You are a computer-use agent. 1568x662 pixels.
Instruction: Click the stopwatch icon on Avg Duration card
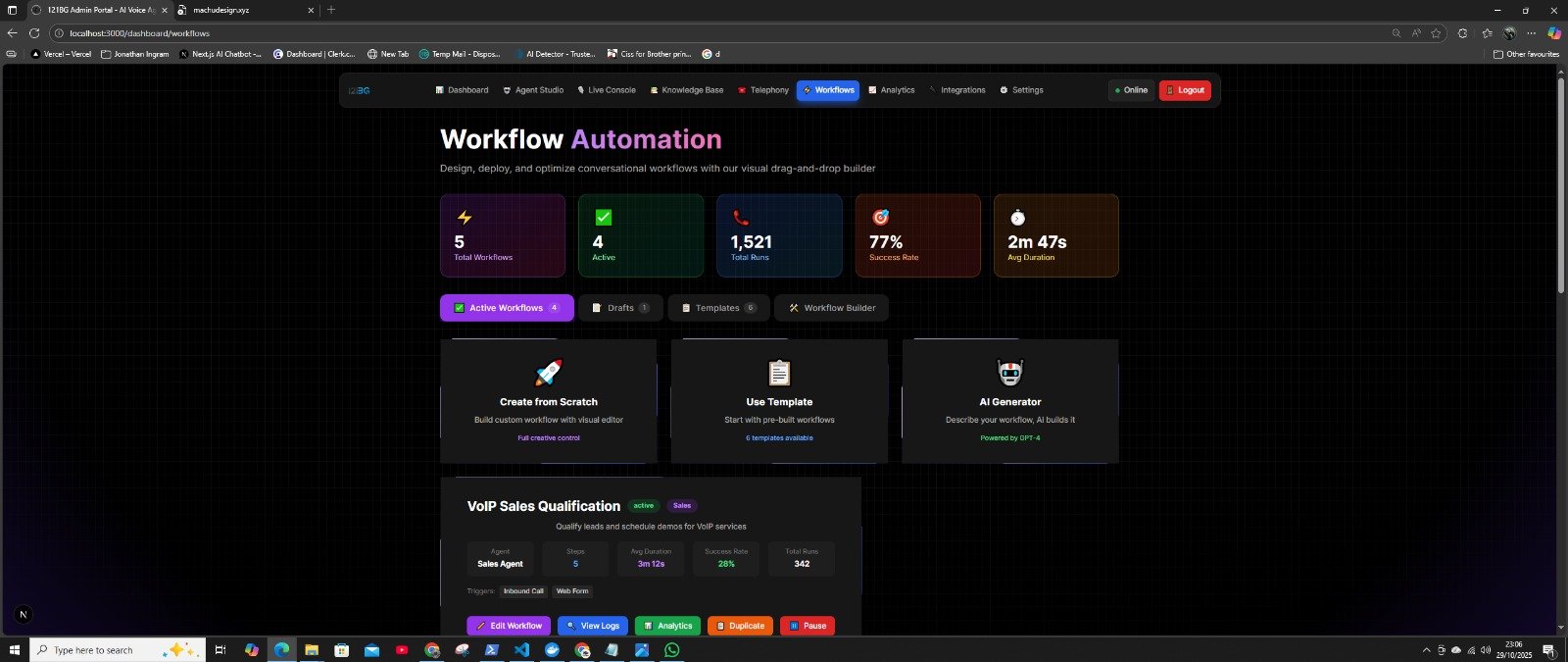1017,218
